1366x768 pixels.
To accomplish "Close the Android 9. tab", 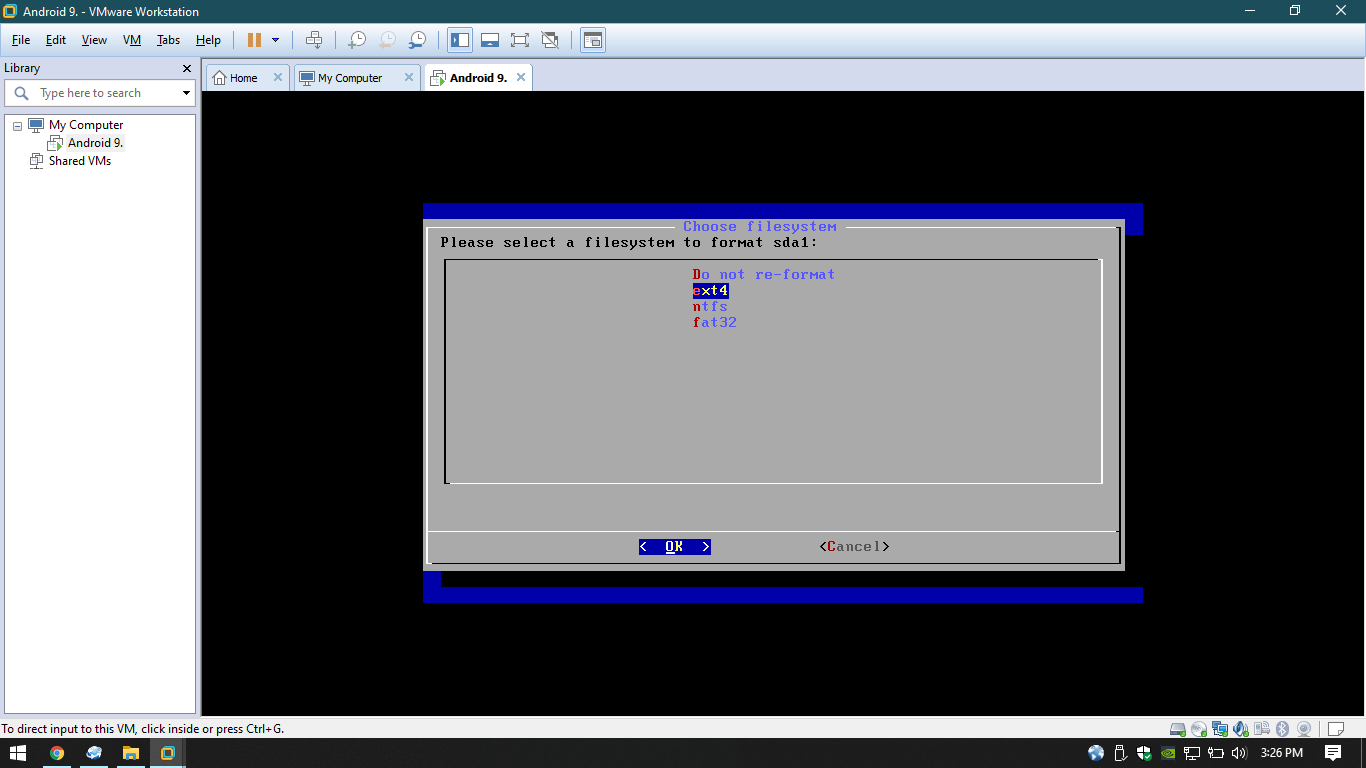I will [x=520, y=77].
